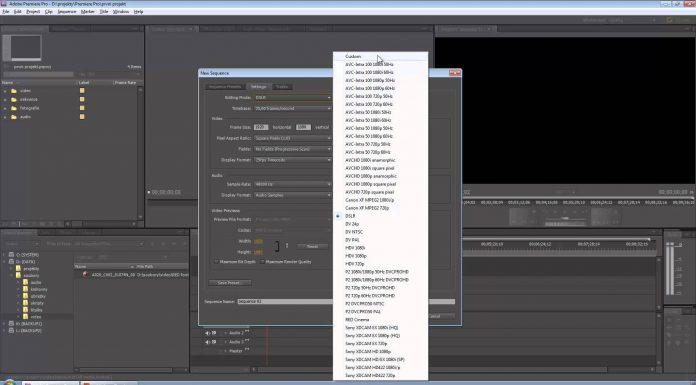
Task: Select the video folder in Media Browser tree
Action: coord(36,317)
